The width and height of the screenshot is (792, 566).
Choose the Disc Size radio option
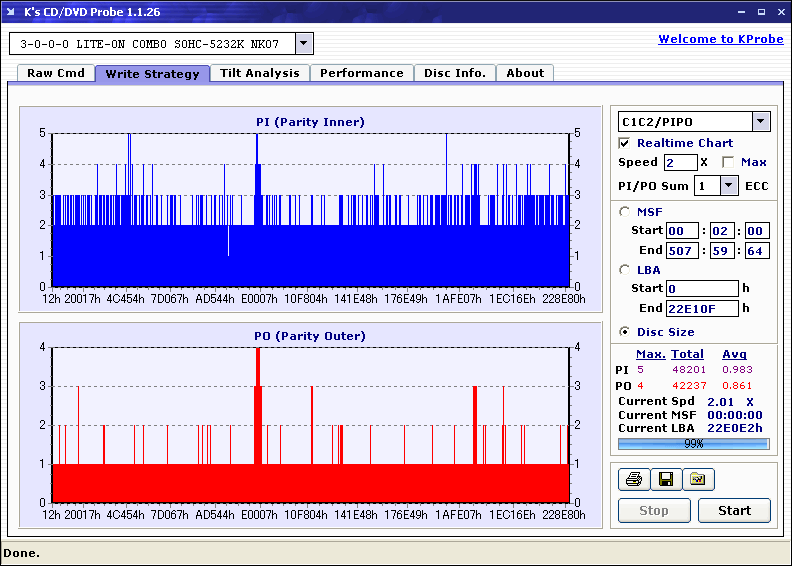click(x=625, y=332)
